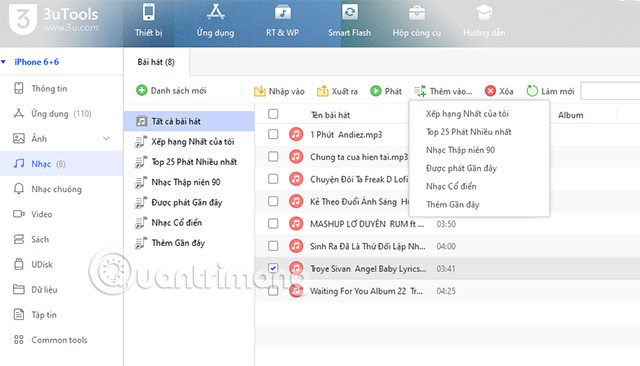Expand the Ảnh sidebar chevron
Screen dimensions: 640x366
coord(106,139)
